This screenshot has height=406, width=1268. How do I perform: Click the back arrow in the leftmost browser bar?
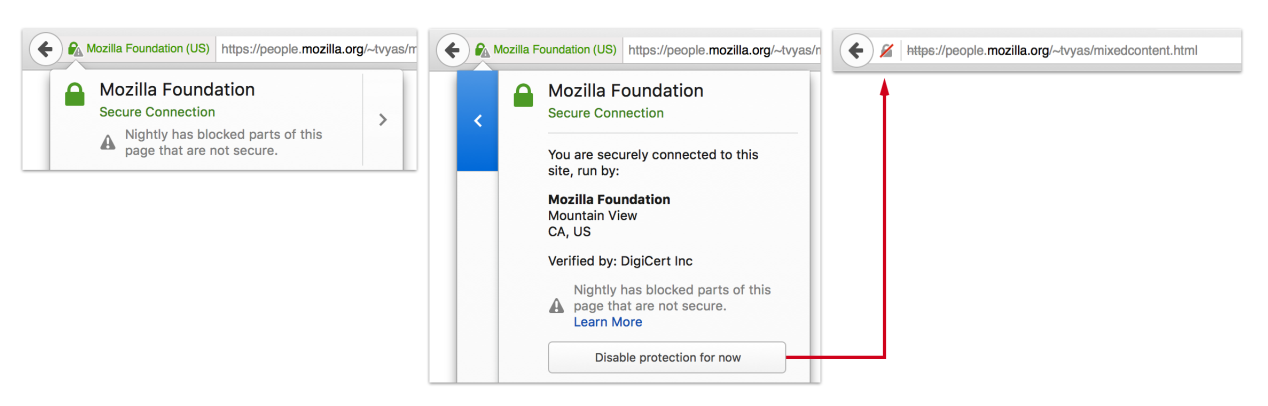click(45, 49)
